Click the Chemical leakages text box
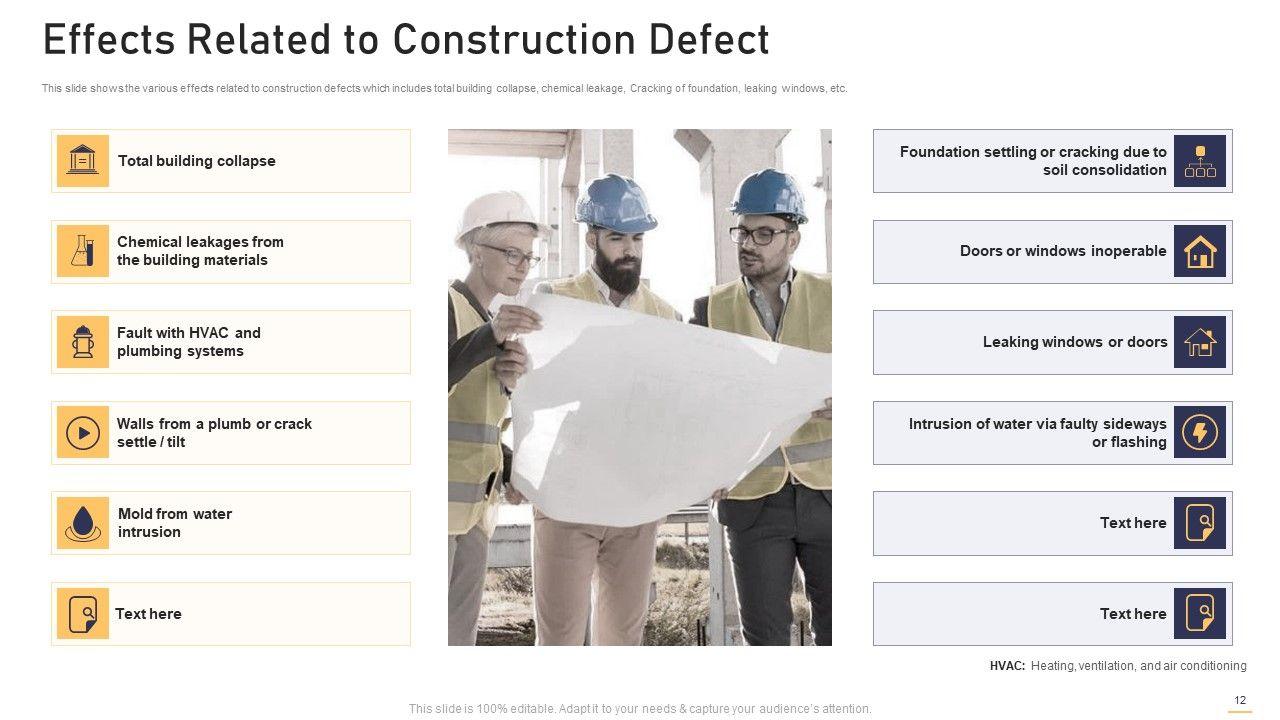1280x720 pixels. [200, 251]
